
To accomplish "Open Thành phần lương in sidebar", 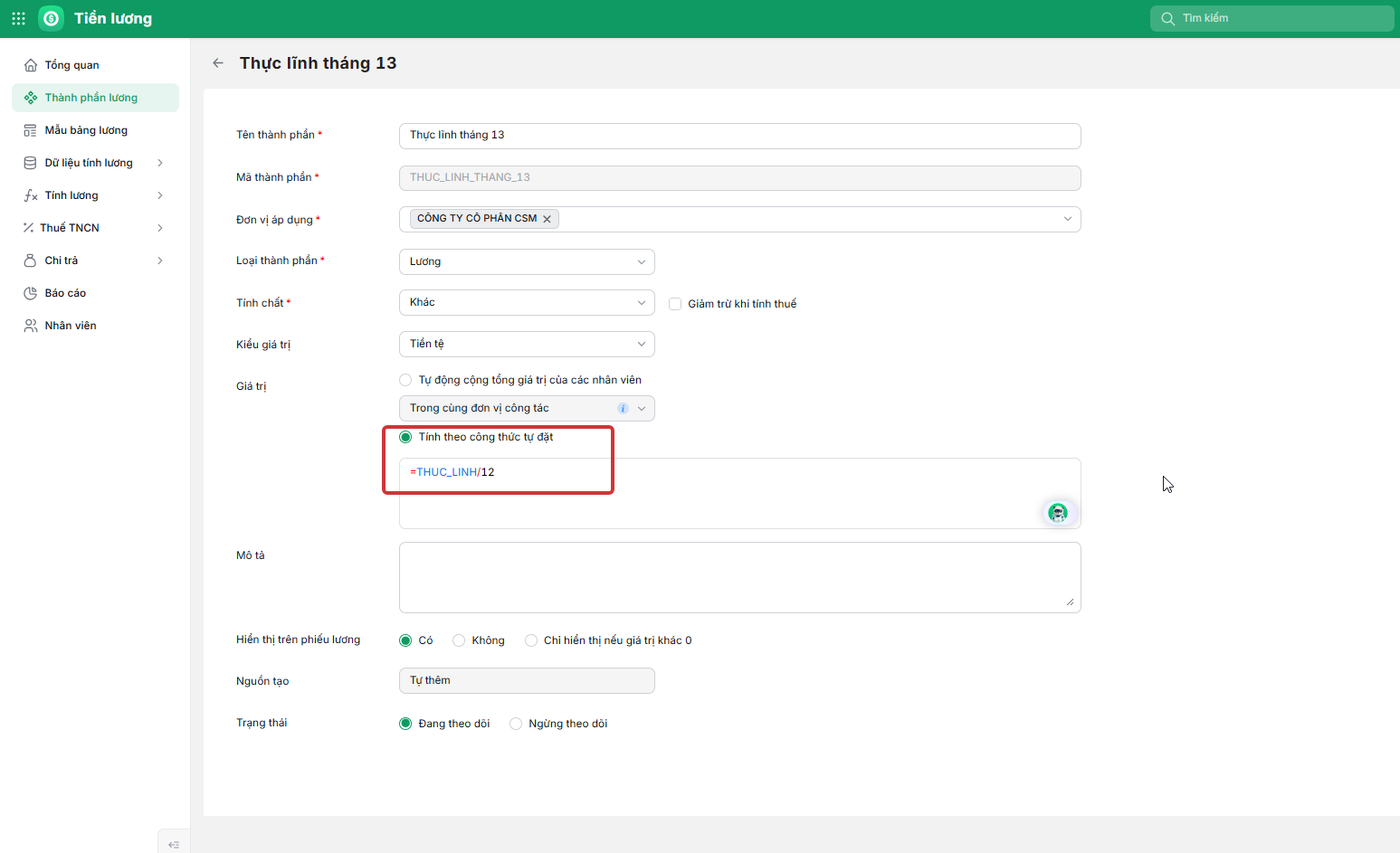I will tap(95, 98).
